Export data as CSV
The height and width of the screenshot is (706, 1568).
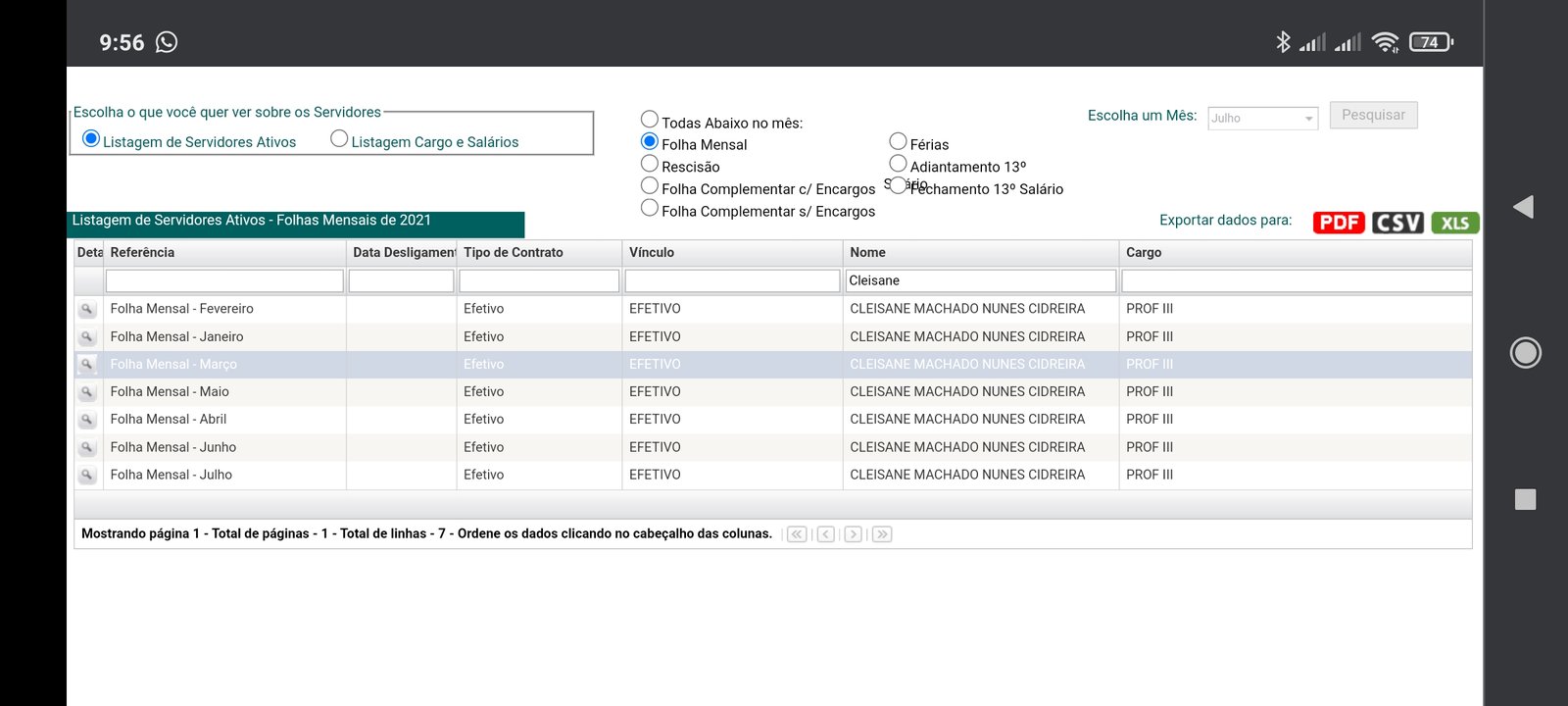pyautogui.click(x=1397, y=223)
